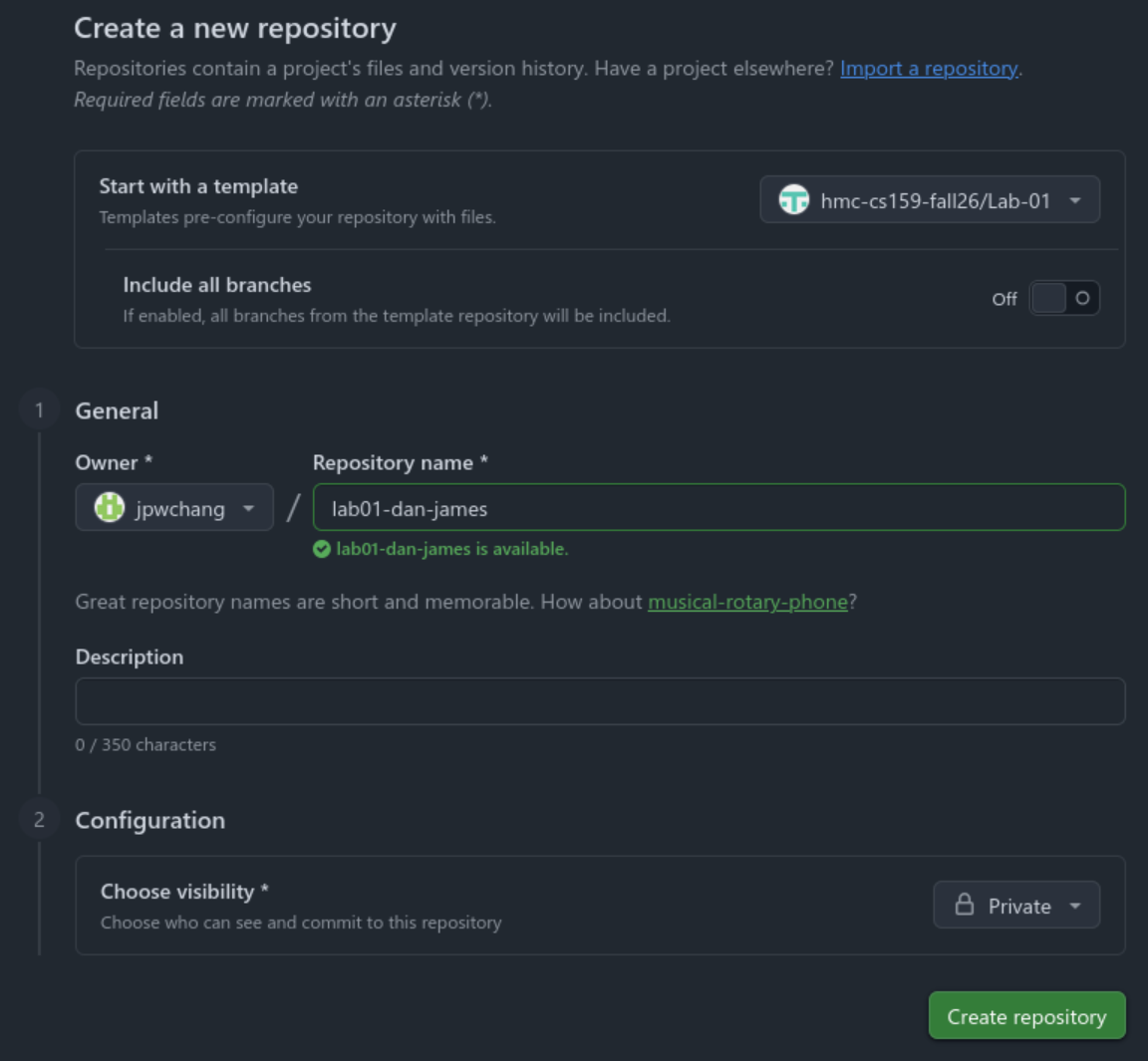Open the hmc-cs159-fall26/Lab-01 template dropdown
The image size is (1148, 1061).
(930, 200)
